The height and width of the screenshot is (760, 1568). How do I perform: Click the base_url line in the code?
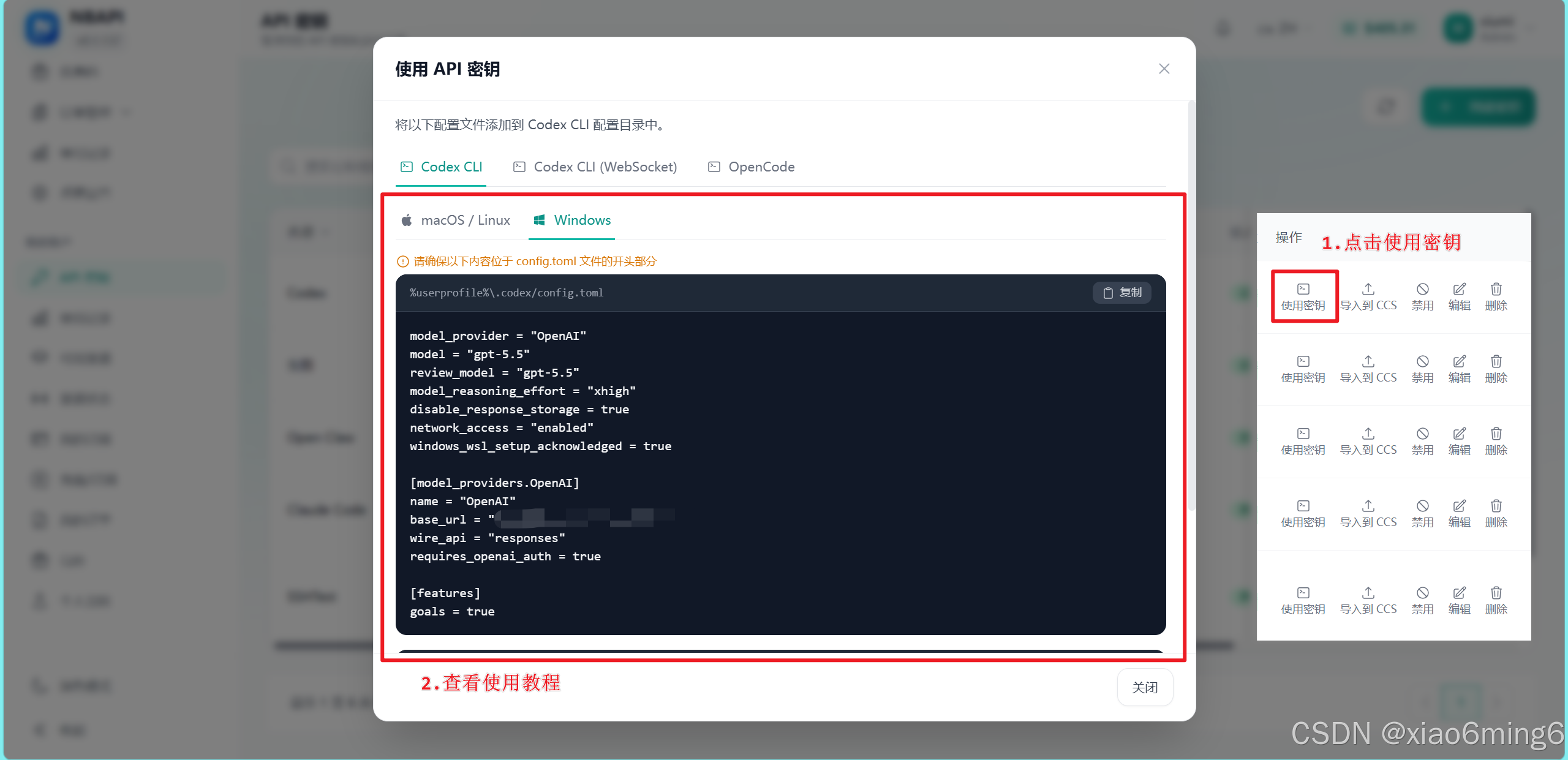(x=542, y=520)
